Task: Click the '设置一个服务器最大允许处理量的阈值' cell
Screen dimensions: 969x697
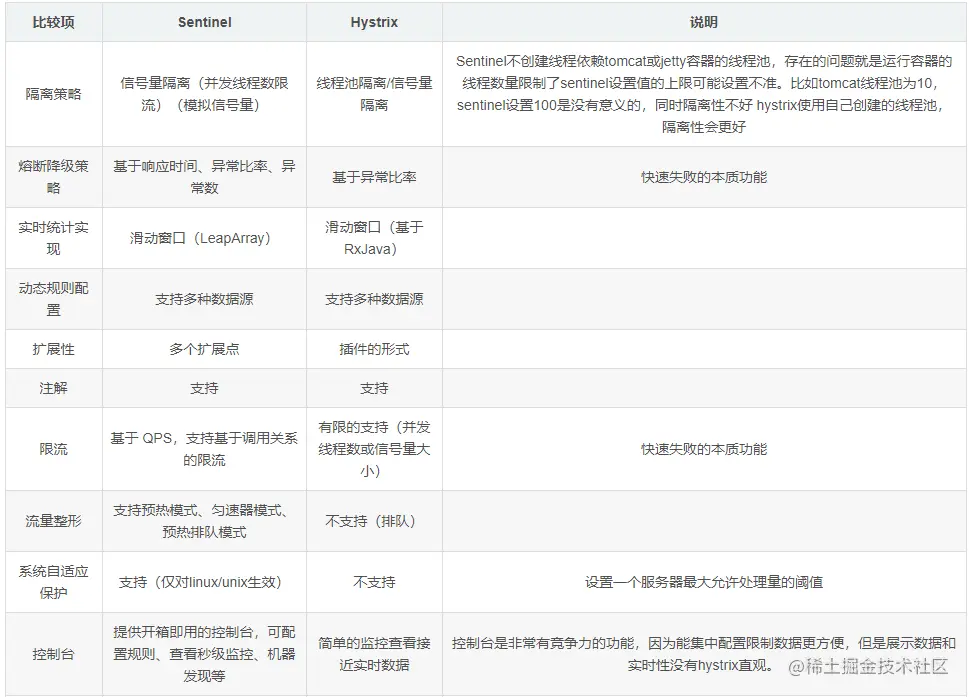Action: click(704, 582)
